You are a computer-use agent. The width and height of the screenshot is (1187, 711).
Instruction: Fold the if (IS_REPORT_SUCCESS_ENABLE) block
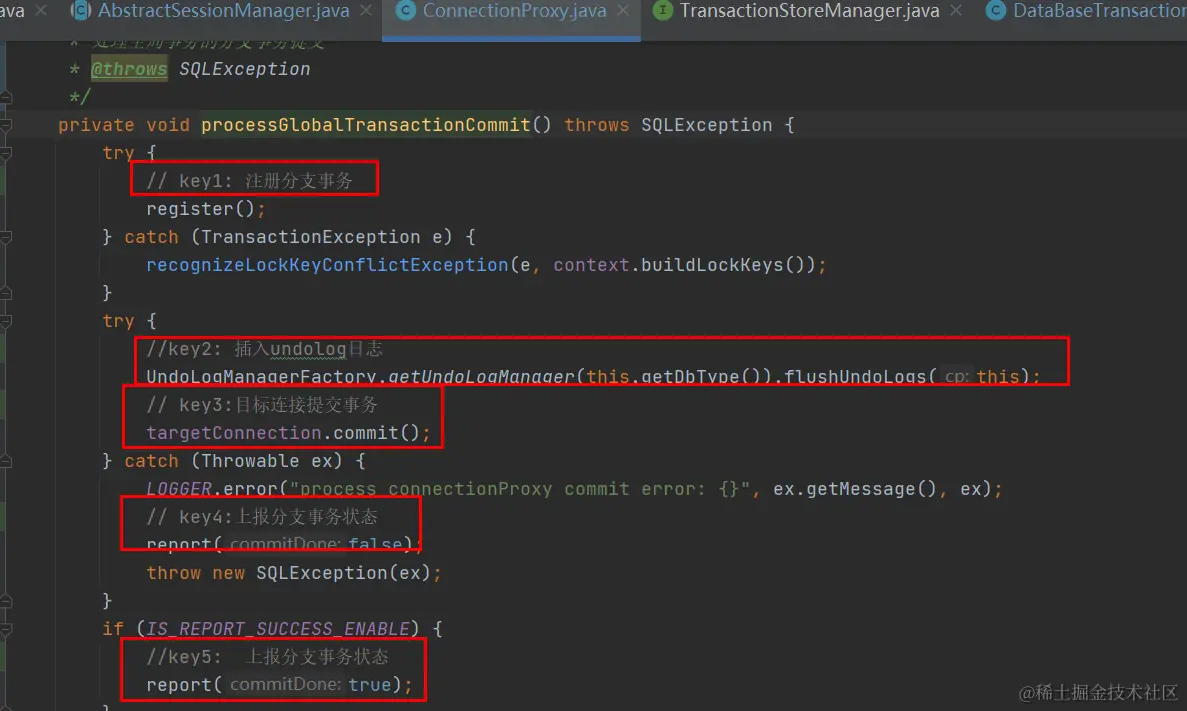point(6,629)
